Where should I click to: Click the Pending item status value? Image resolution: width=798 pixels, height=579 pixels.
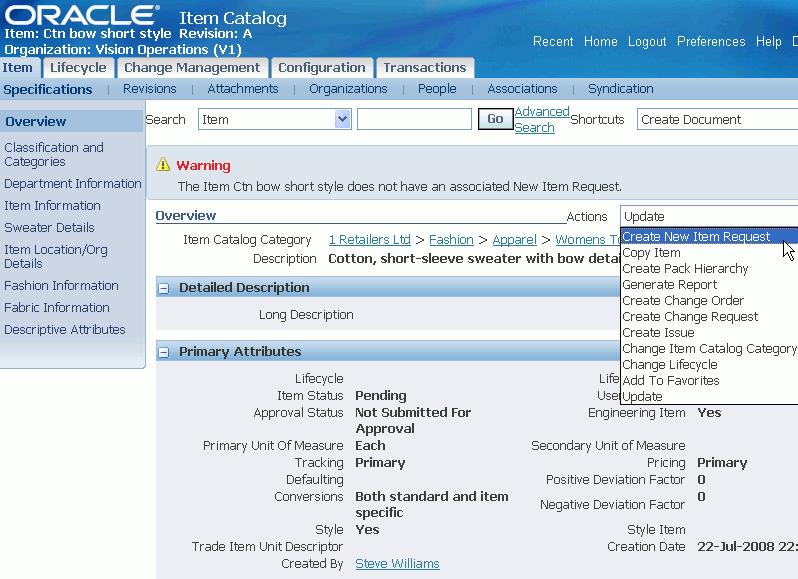coord(381,396)
